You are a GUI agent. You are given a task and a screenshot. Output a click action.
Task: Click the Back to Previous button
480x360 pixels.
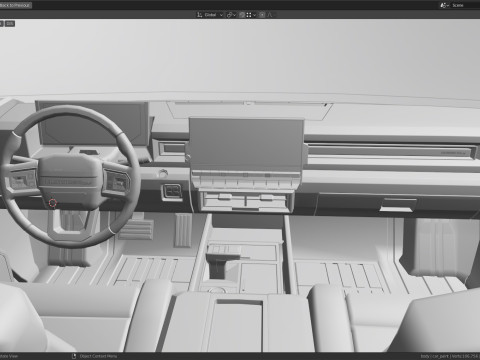15,5
